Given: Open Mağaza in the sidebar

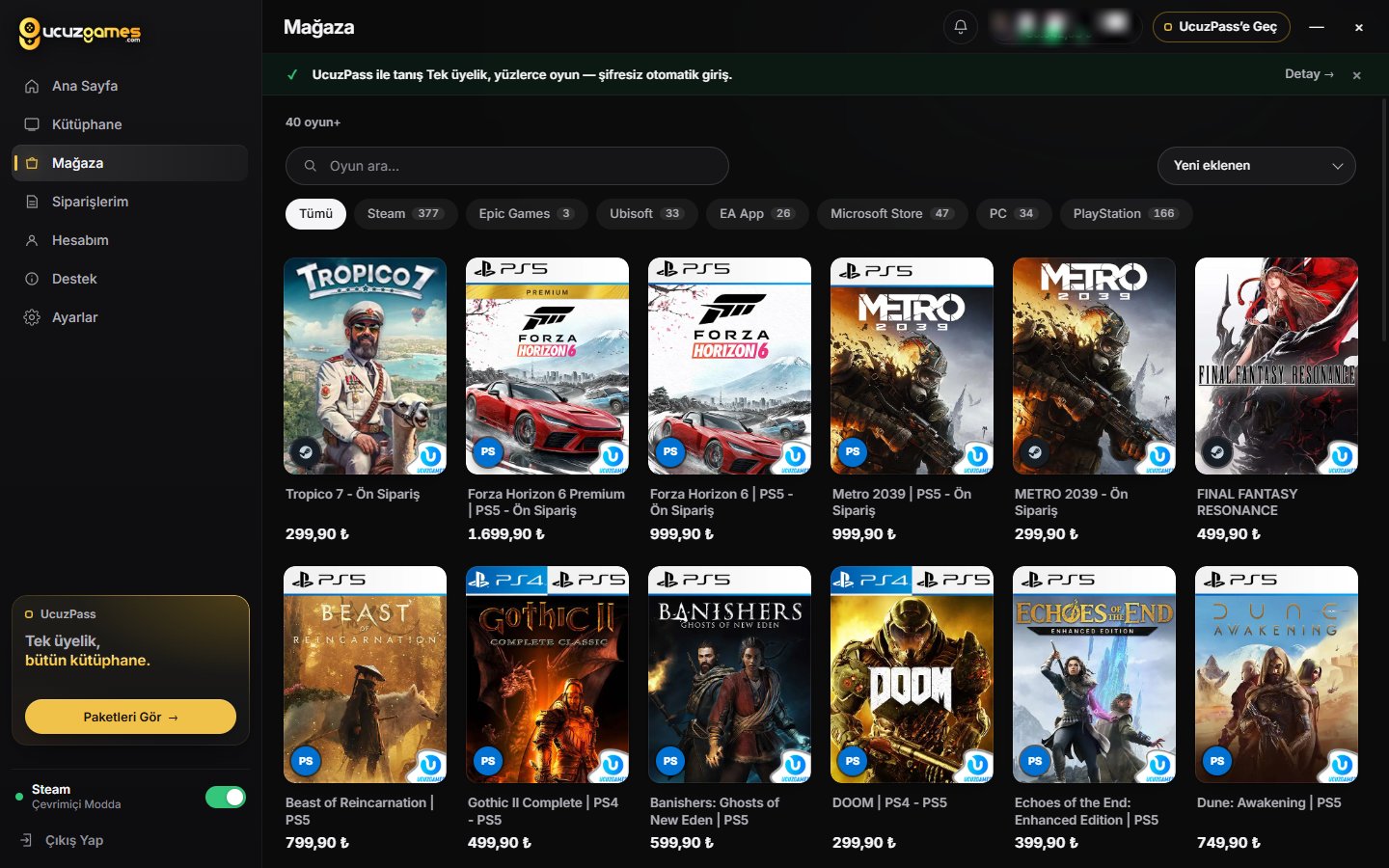Looking at the screenshot, I should tap(130, 163).
